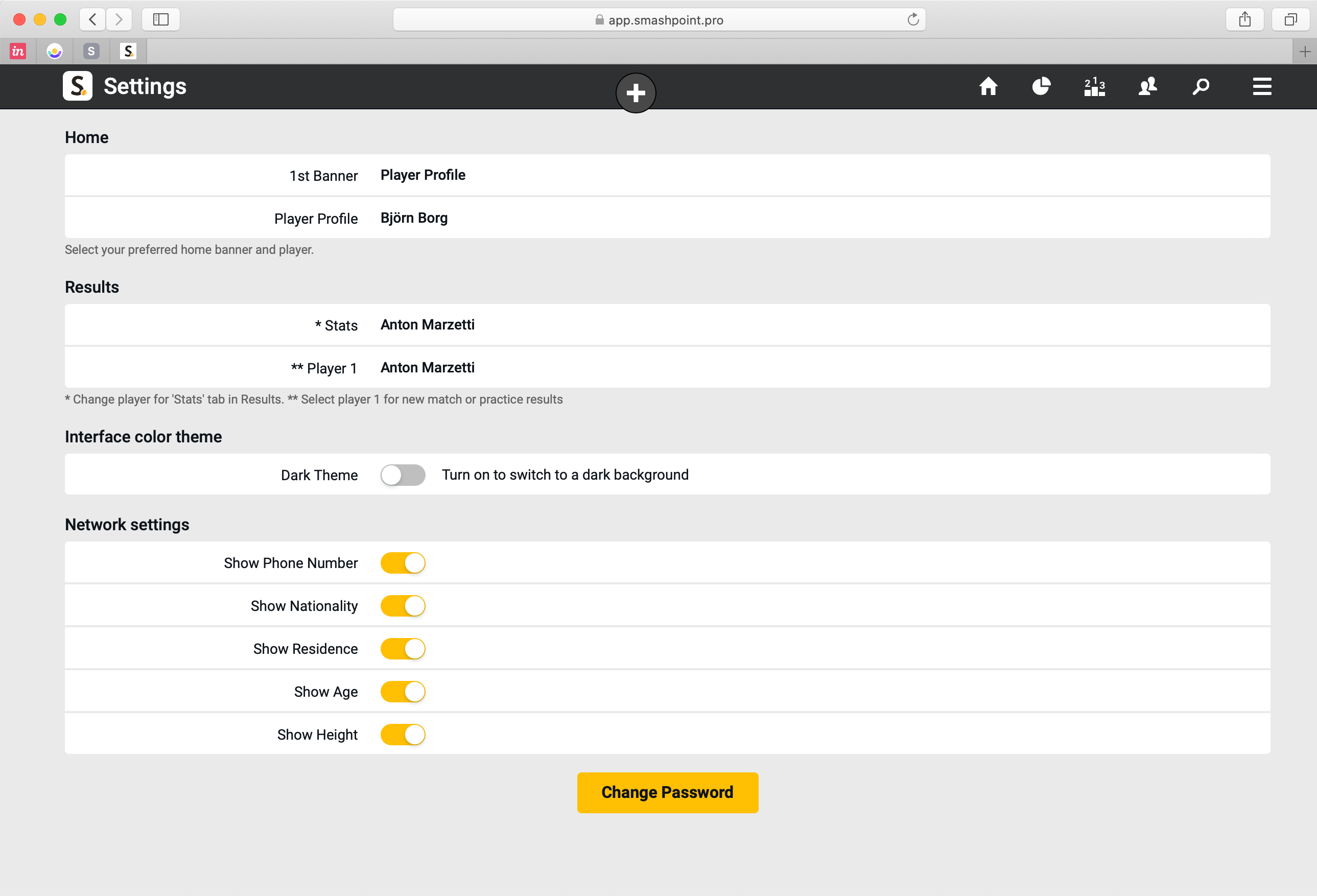
Task: Open the players network icon
Action: pyautogui.click(x=1147, y=86)
